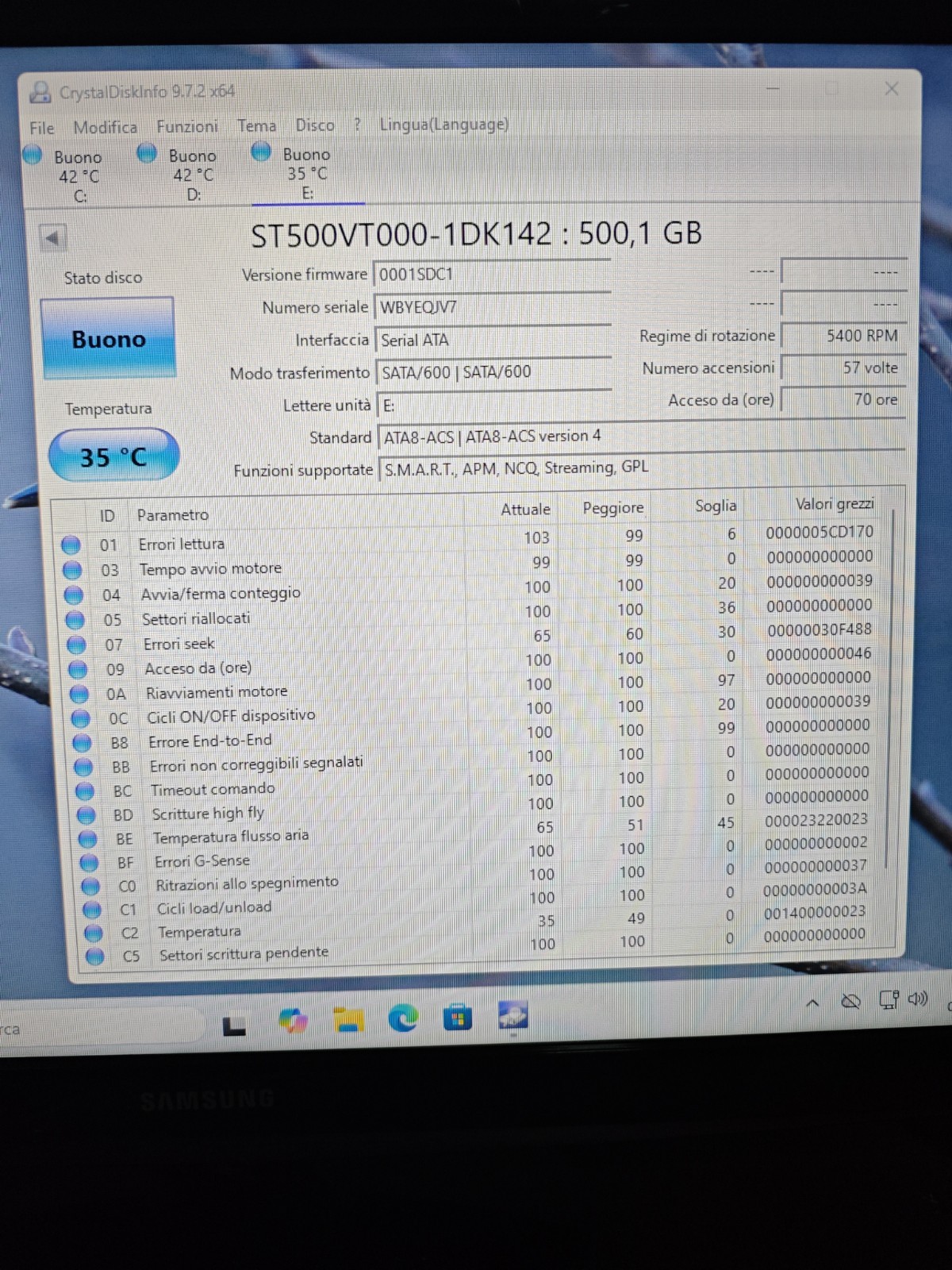
Task: Click the status dot for Errori seek
Action: (x=76, y=645)
